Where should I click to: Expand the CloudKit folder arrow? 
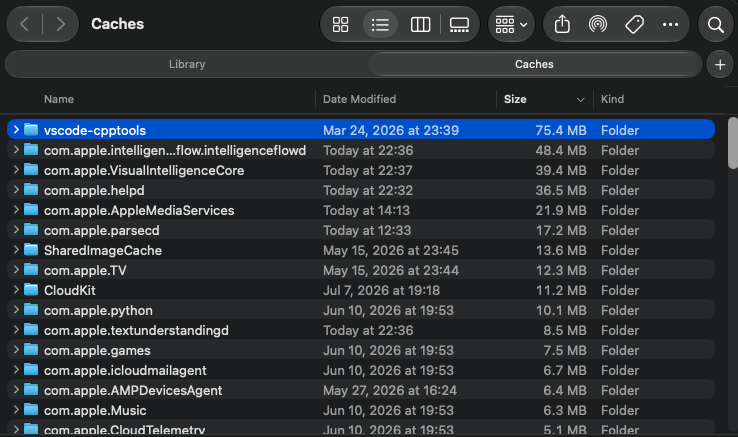16,290
